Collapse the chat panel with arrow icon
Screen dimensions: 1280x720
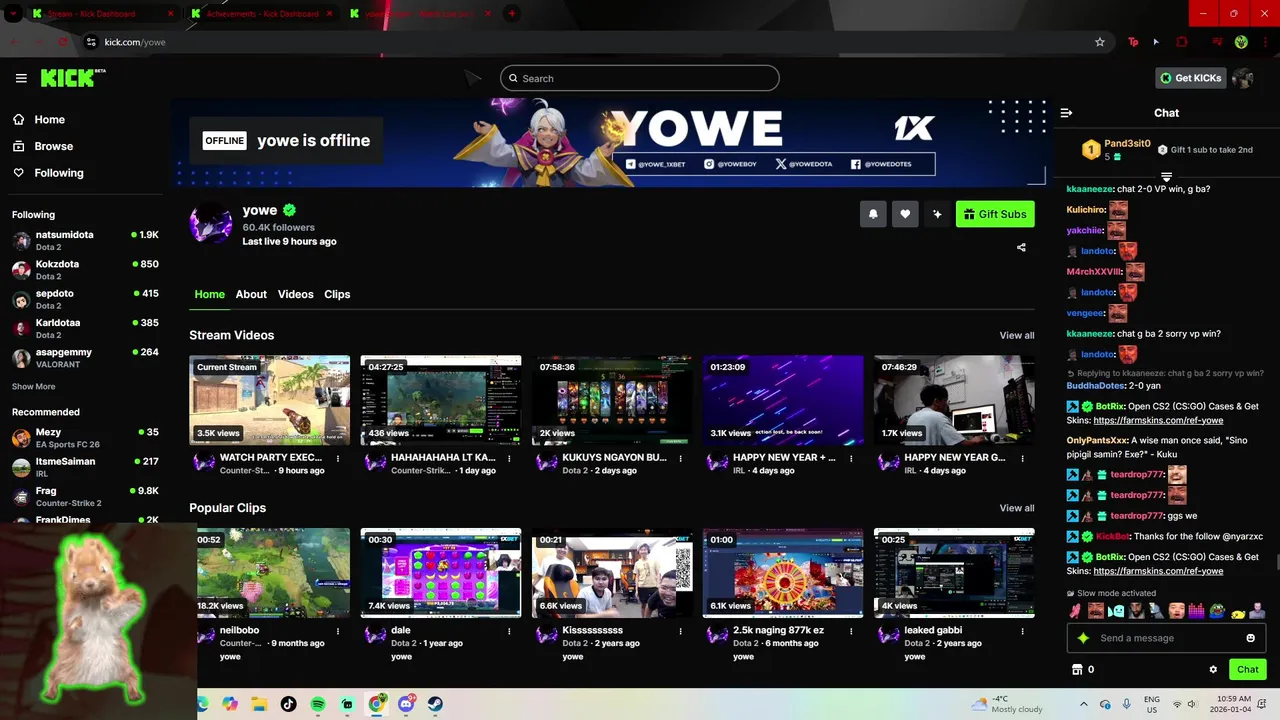[1066, 113]
